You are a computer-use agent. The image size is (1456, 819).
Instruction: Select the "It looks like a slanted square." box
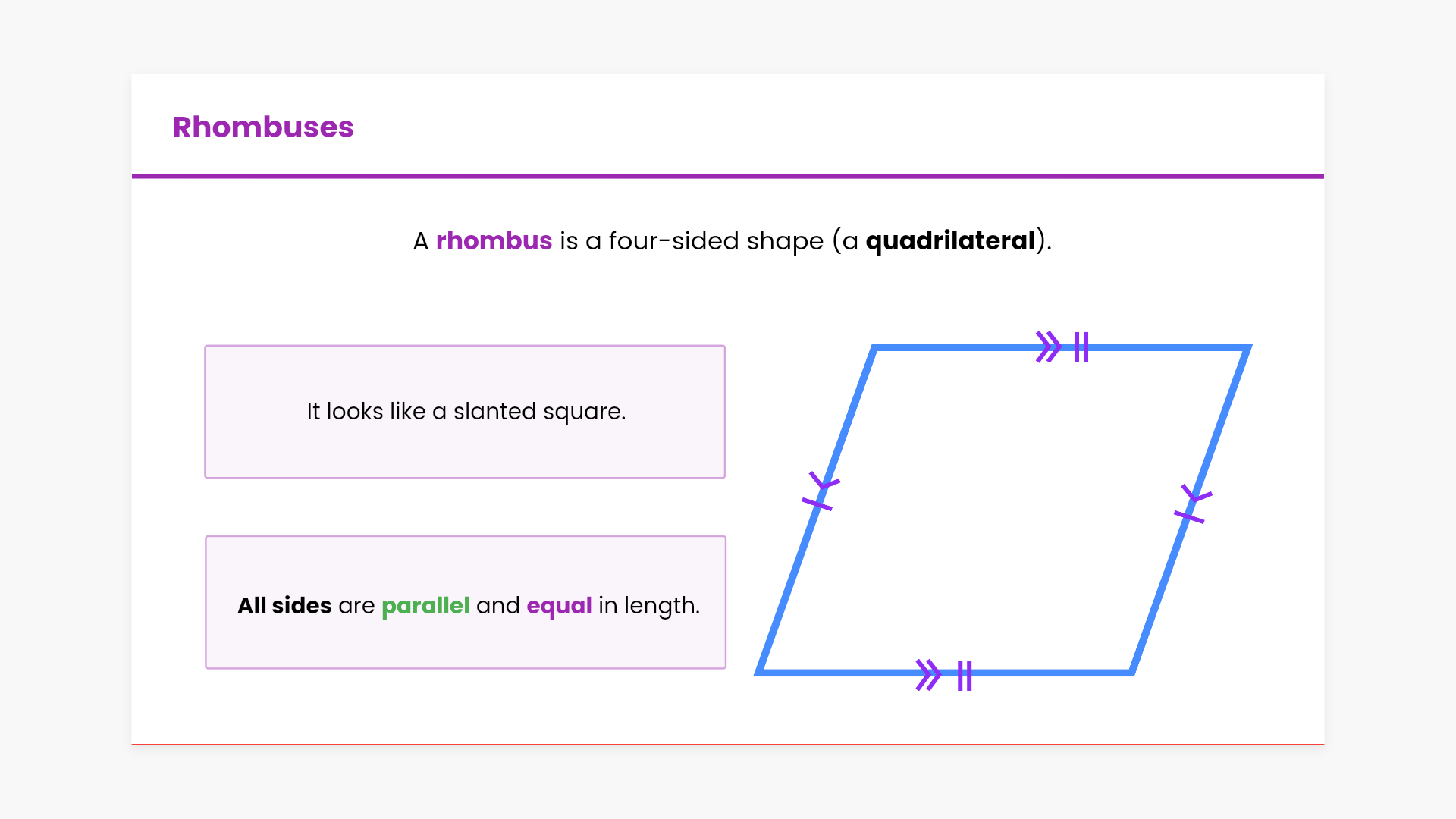tap(465, 412)
